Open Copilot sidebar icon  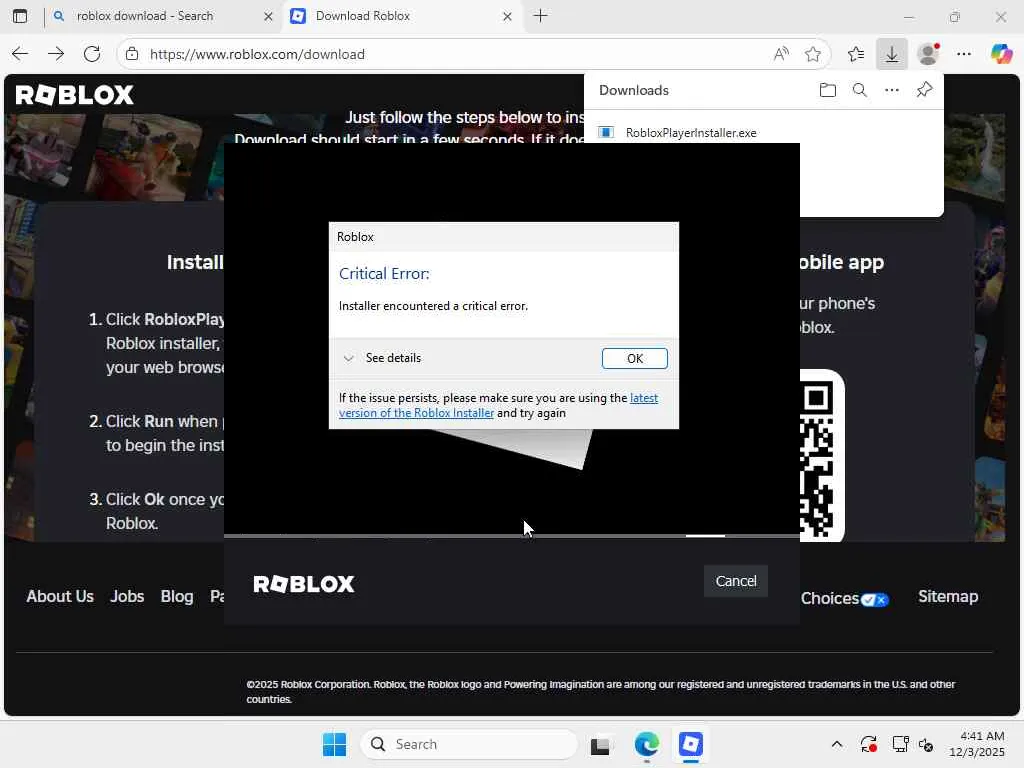(x=1001, y=54)
